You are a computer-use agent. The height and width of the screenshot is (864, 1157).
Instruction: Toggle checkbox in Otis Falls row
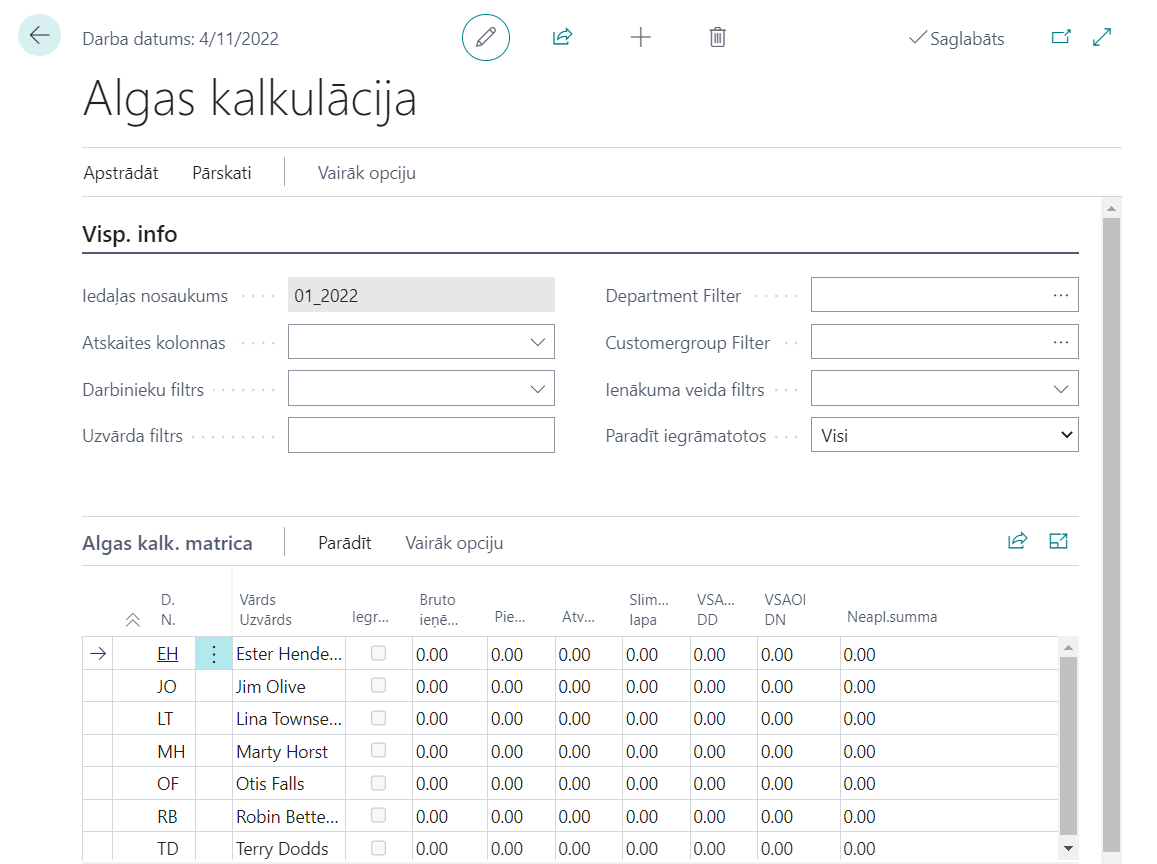[378, 783]
